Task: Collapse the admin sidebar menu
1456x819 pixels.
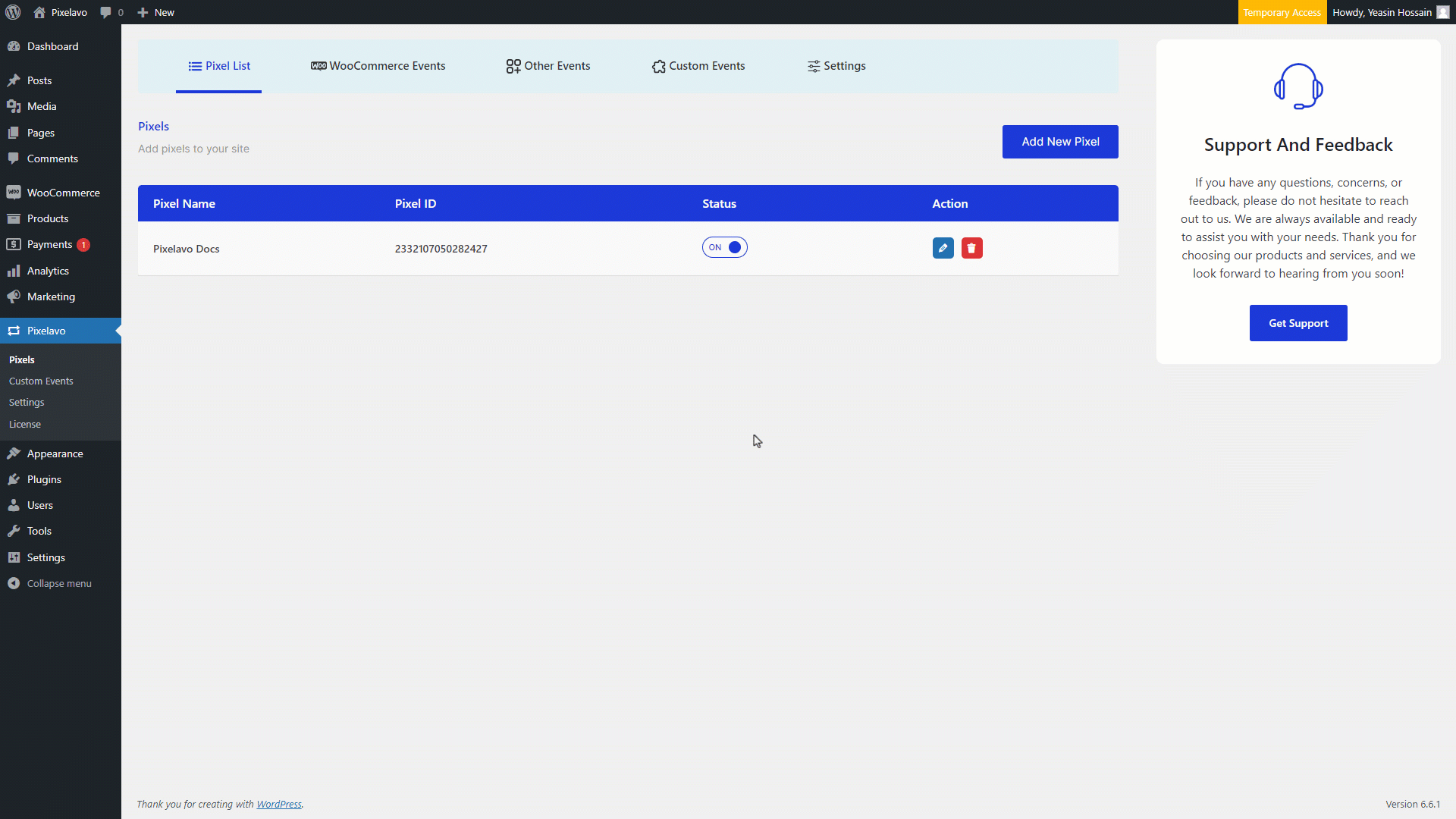Action: point(58,583)
